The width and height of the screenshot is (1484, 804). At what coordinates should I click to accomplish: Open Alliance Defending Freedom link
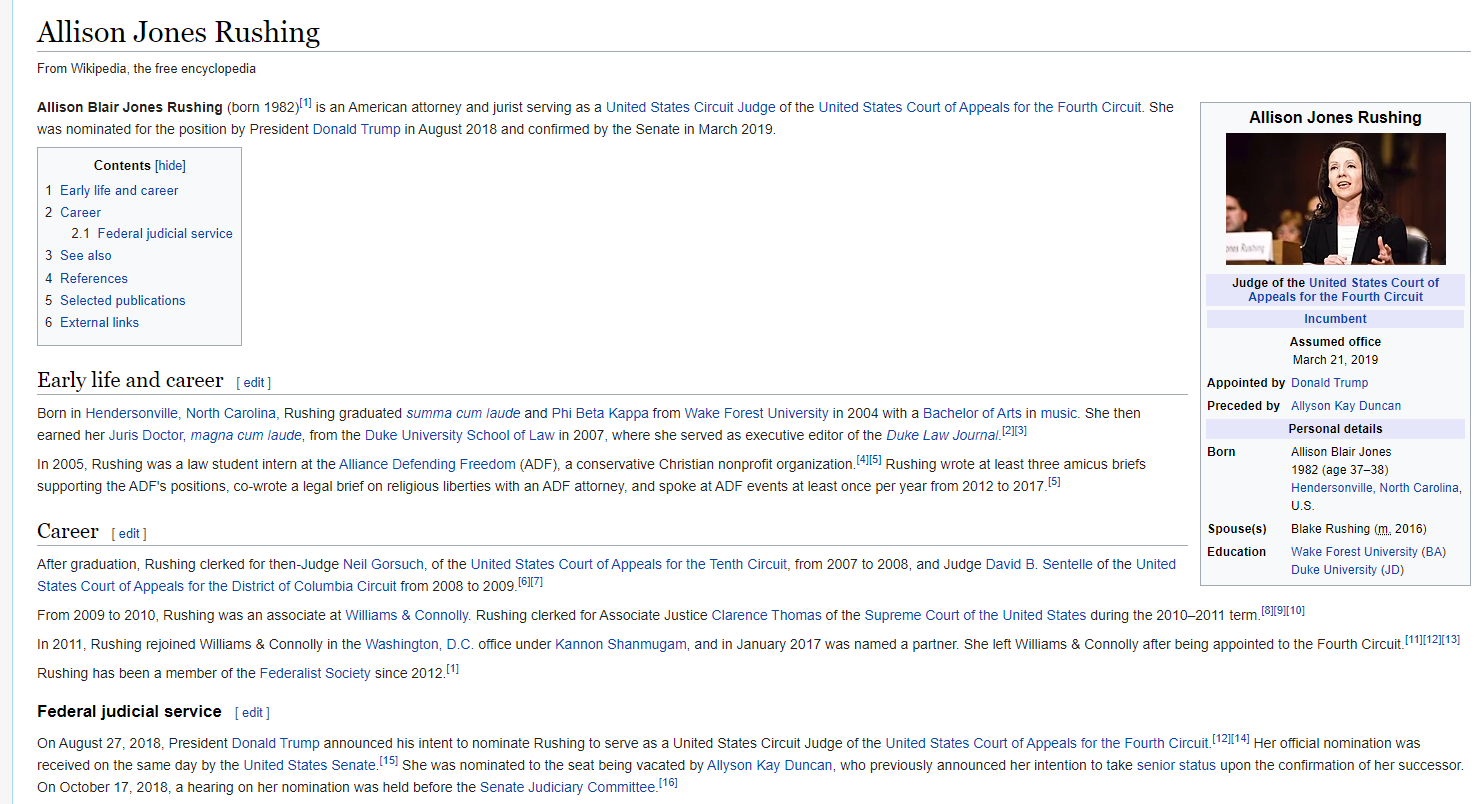coord(427,464)
